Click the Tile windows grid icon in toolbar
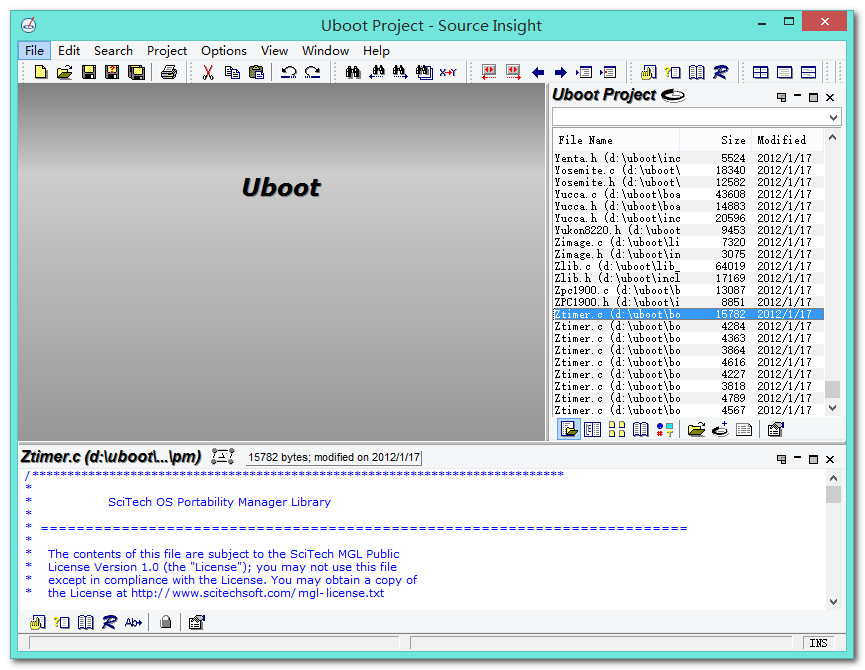This screenshot has width=865, height=670. [761, 72]
